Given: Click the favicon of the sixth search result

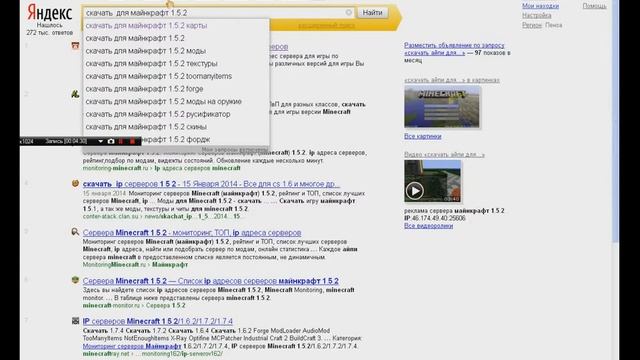Looking at the screenshot, I should 75,280.
